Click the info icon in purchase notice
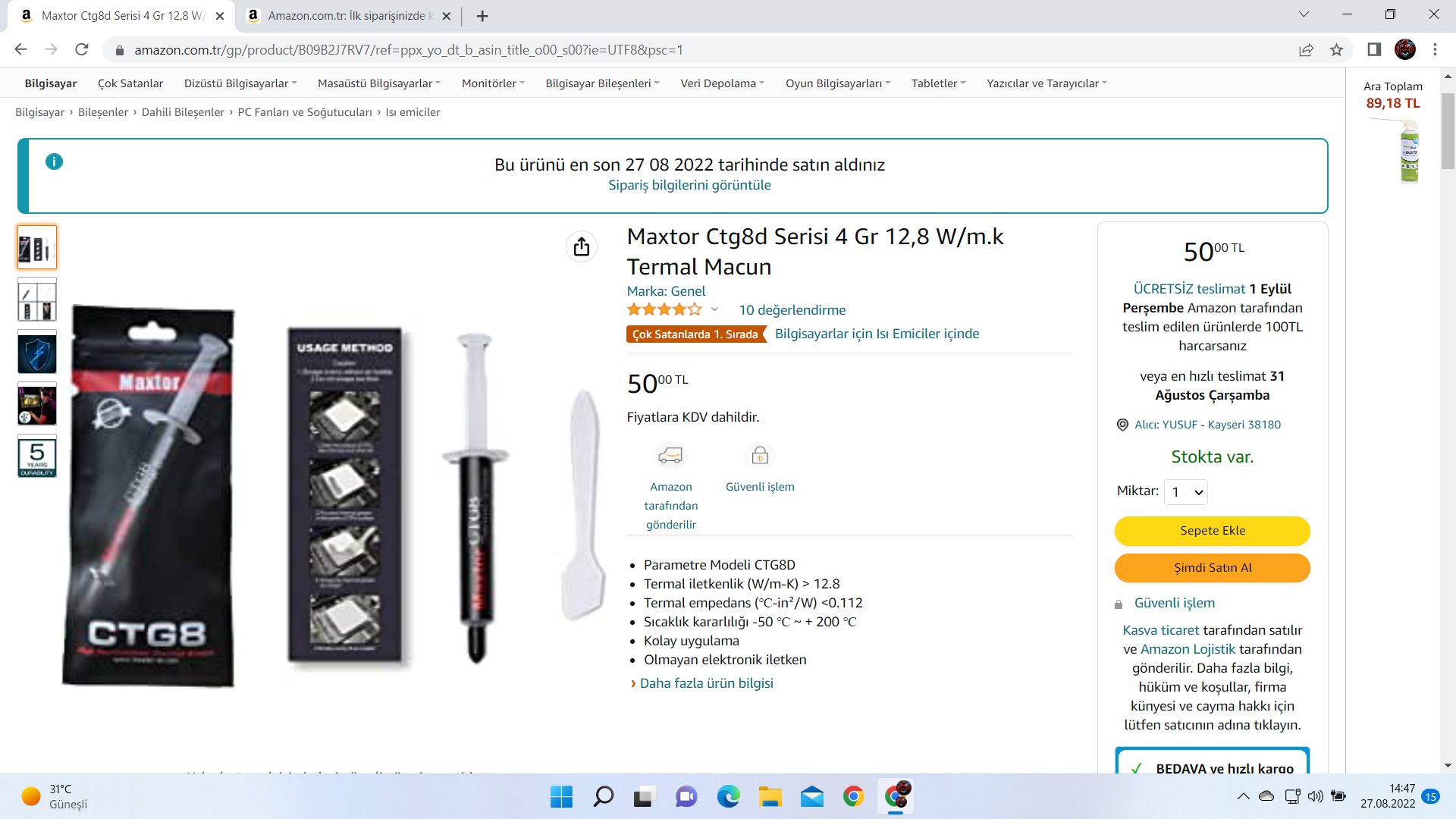This screenshot has width=1456, height=819. 54,162
